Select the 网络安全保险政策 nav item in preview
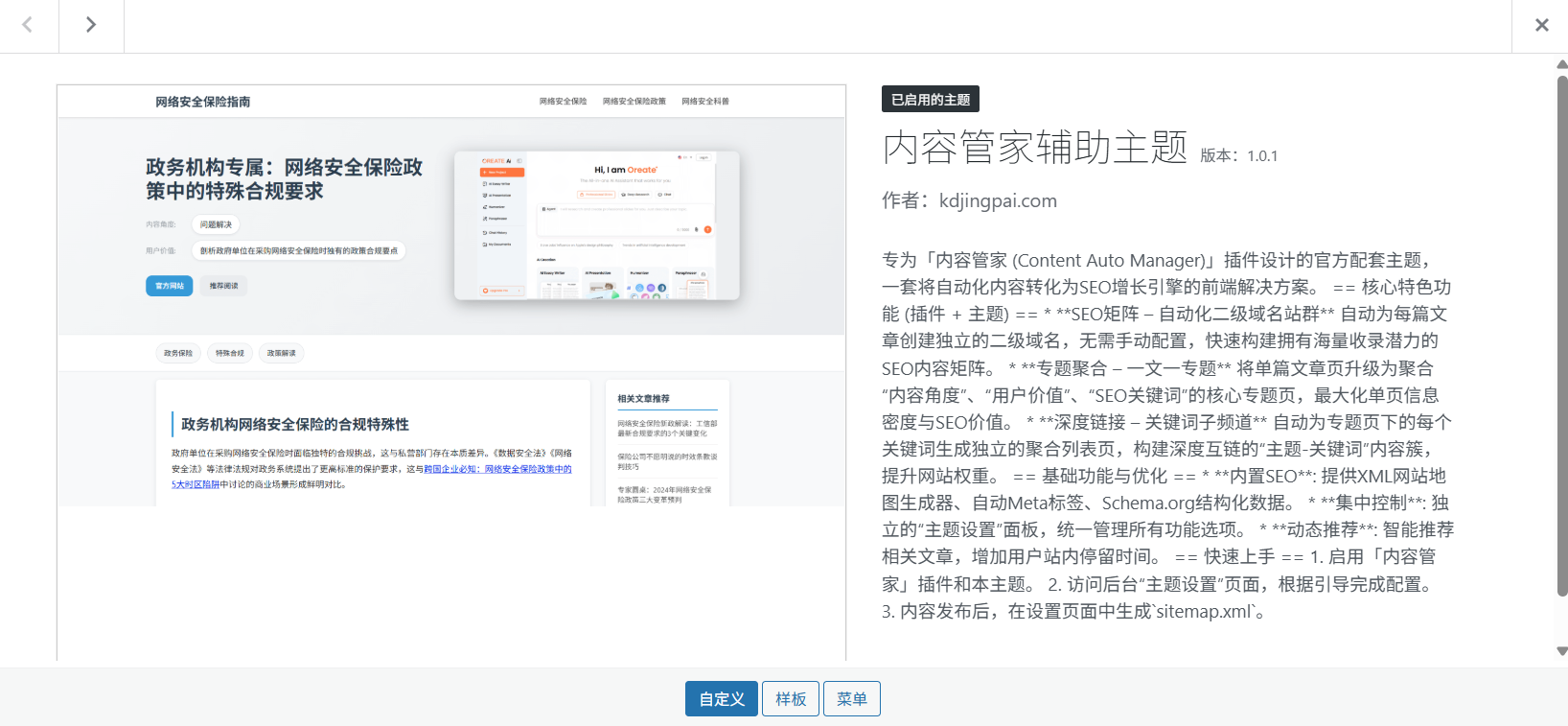The width and height of the screenshot is (1568, 726). tap(634, 102)
